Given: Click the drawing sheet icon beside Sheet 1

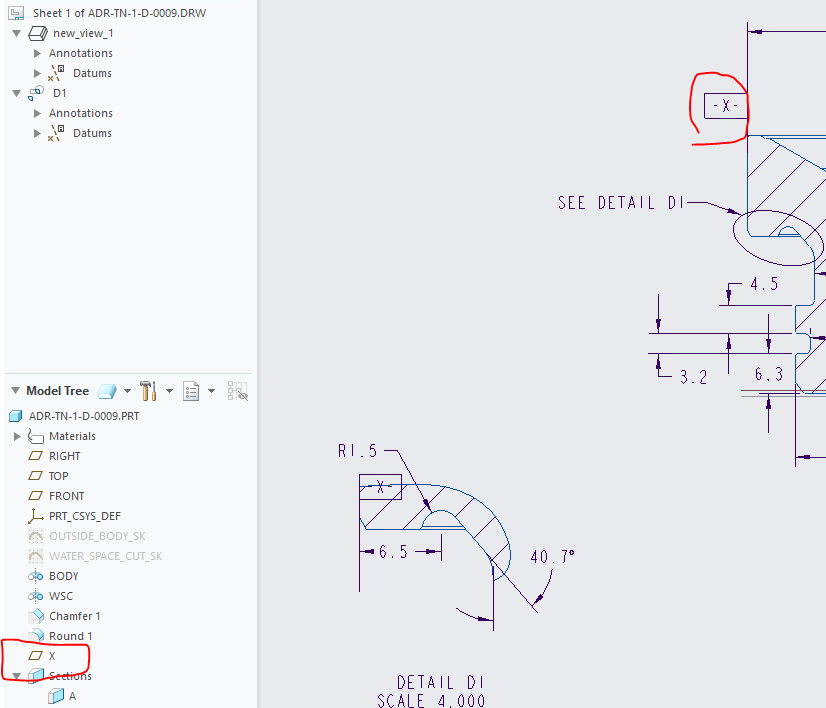Looking at the screenshot, I should click(16, 13).
